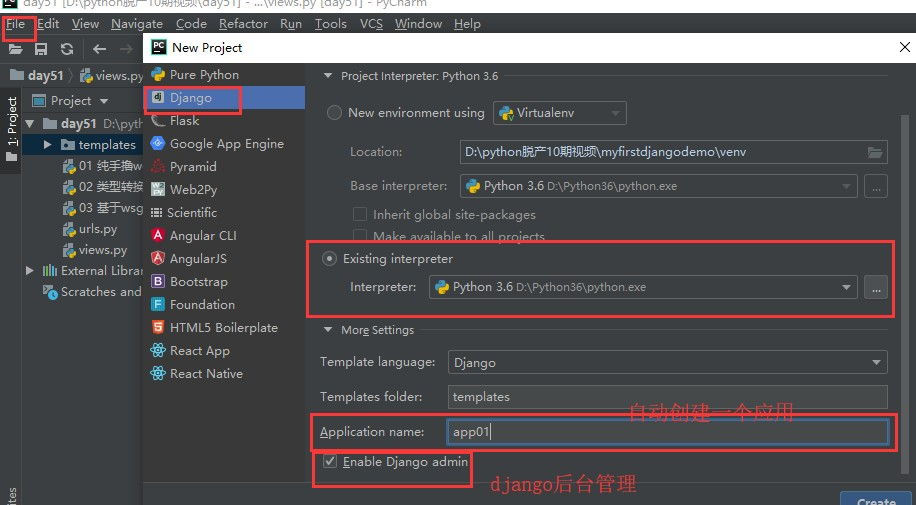Click the Application name input field

click(x=668, y=432)
